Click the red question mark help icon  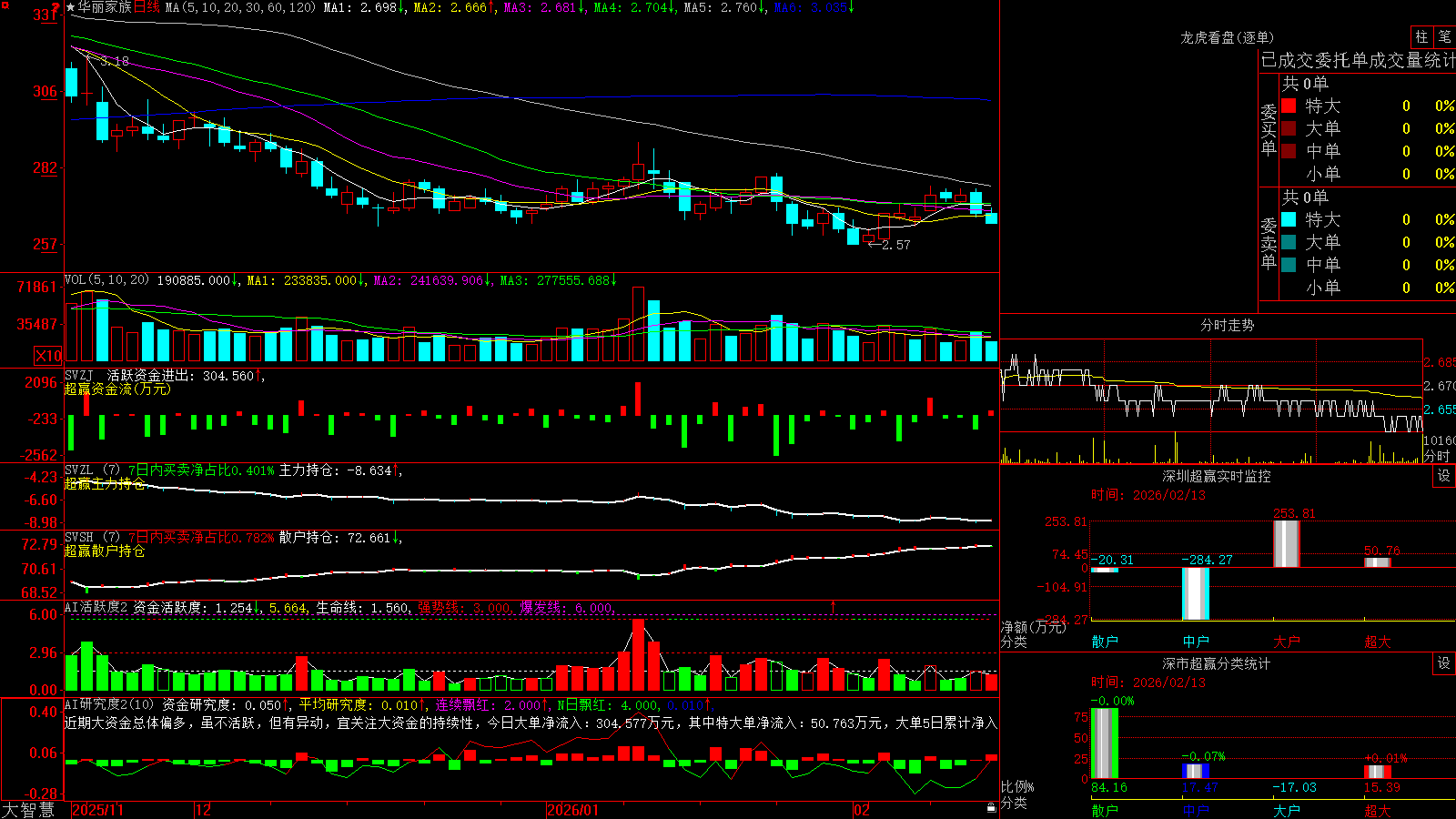tap(56, 7)
